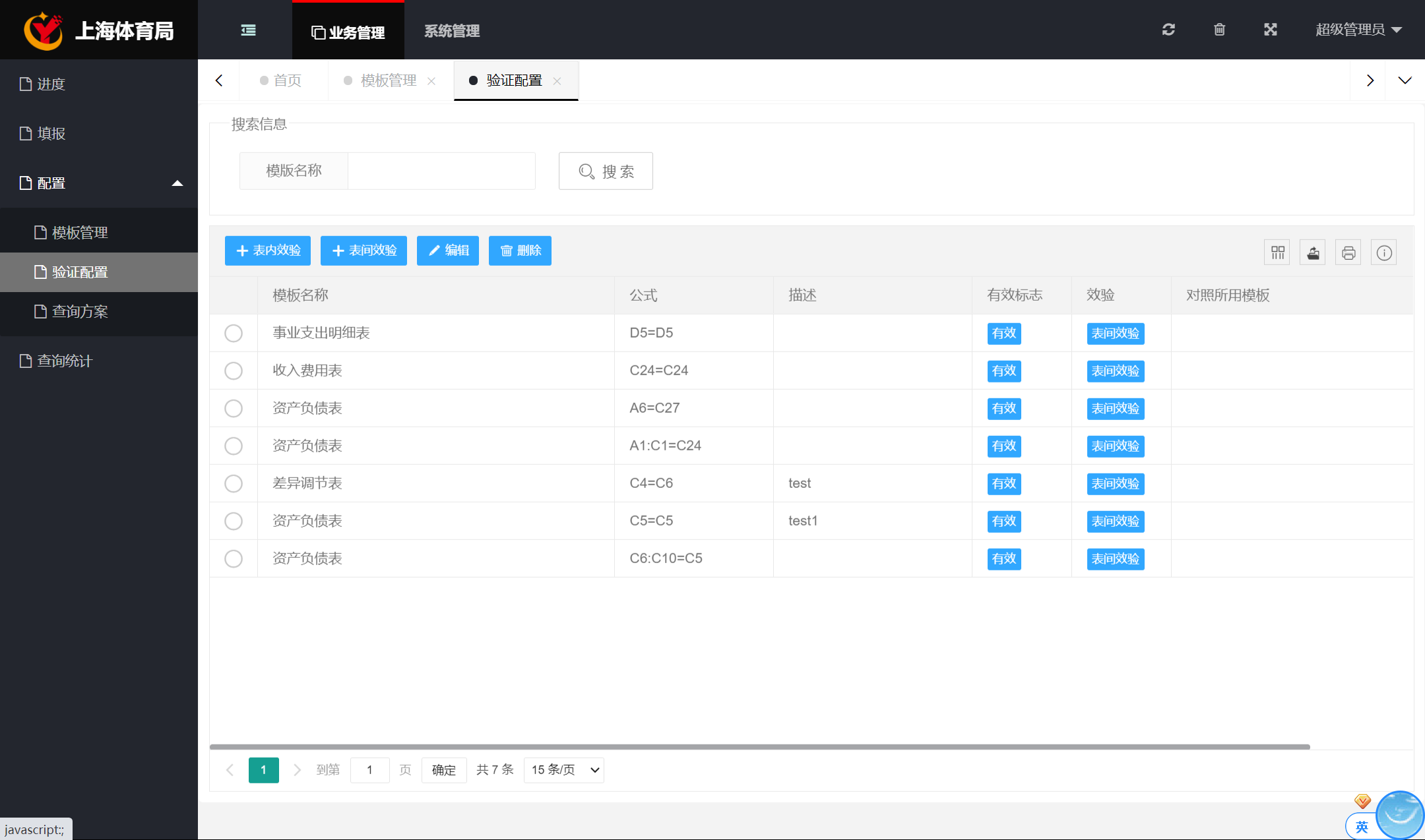Click the horizontal table scrollbar

[x=760, y=747]
